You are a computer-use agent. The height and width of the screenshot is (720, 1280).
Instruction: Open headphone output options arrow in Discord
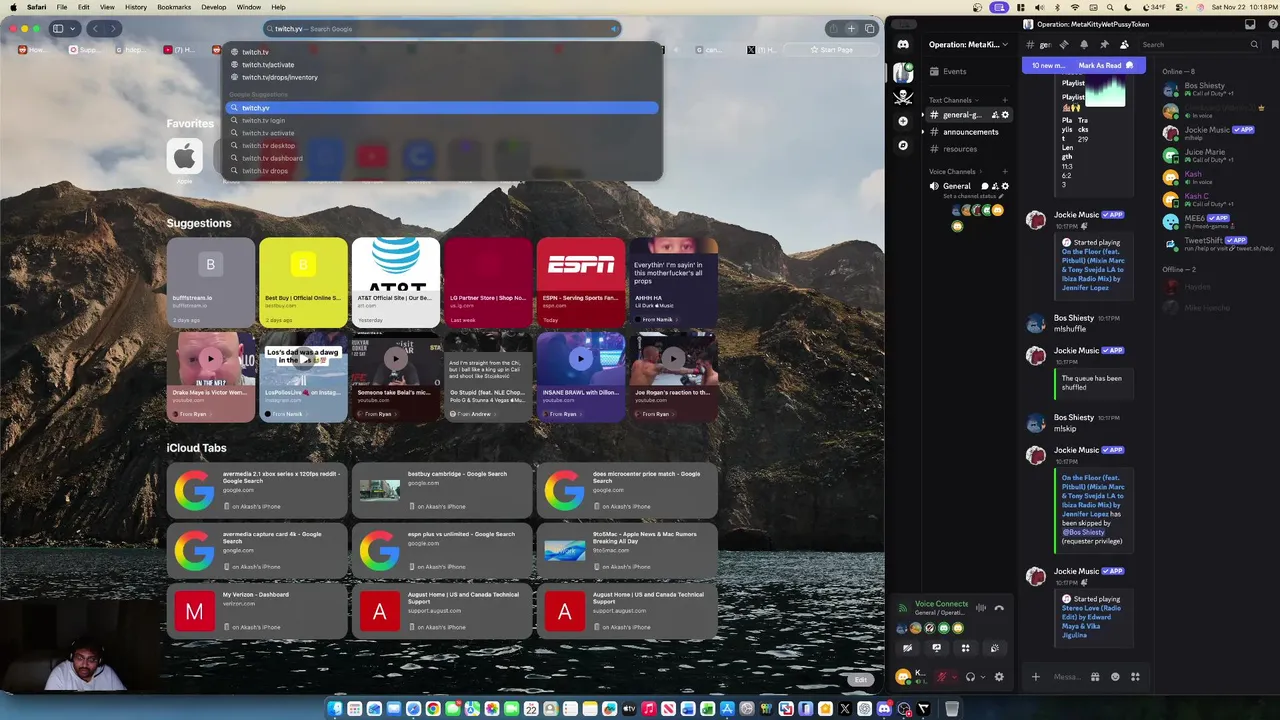(x=982, y=677)
